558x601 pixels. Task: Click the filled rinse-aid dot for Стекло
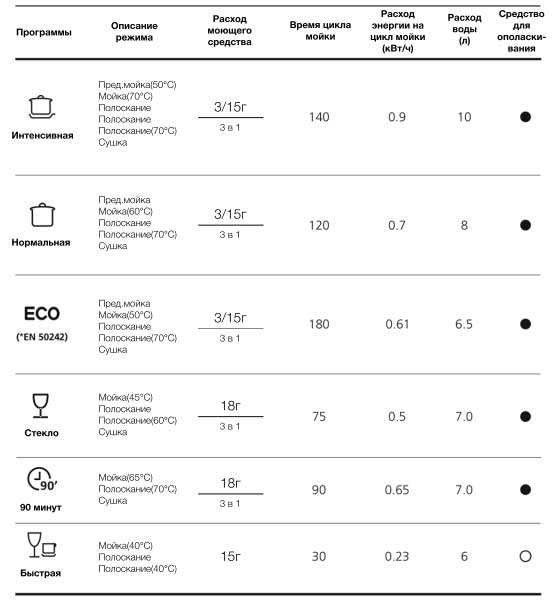525,416
